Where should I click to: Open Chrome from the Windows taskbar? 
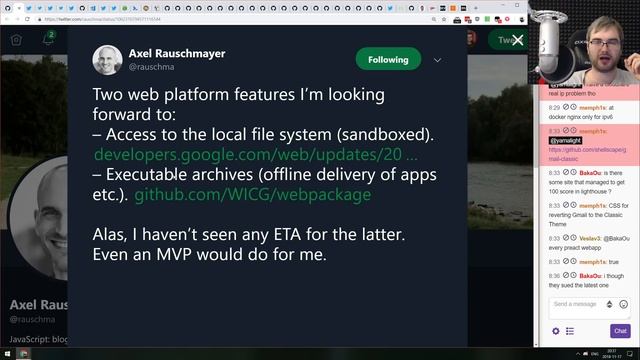24,353
